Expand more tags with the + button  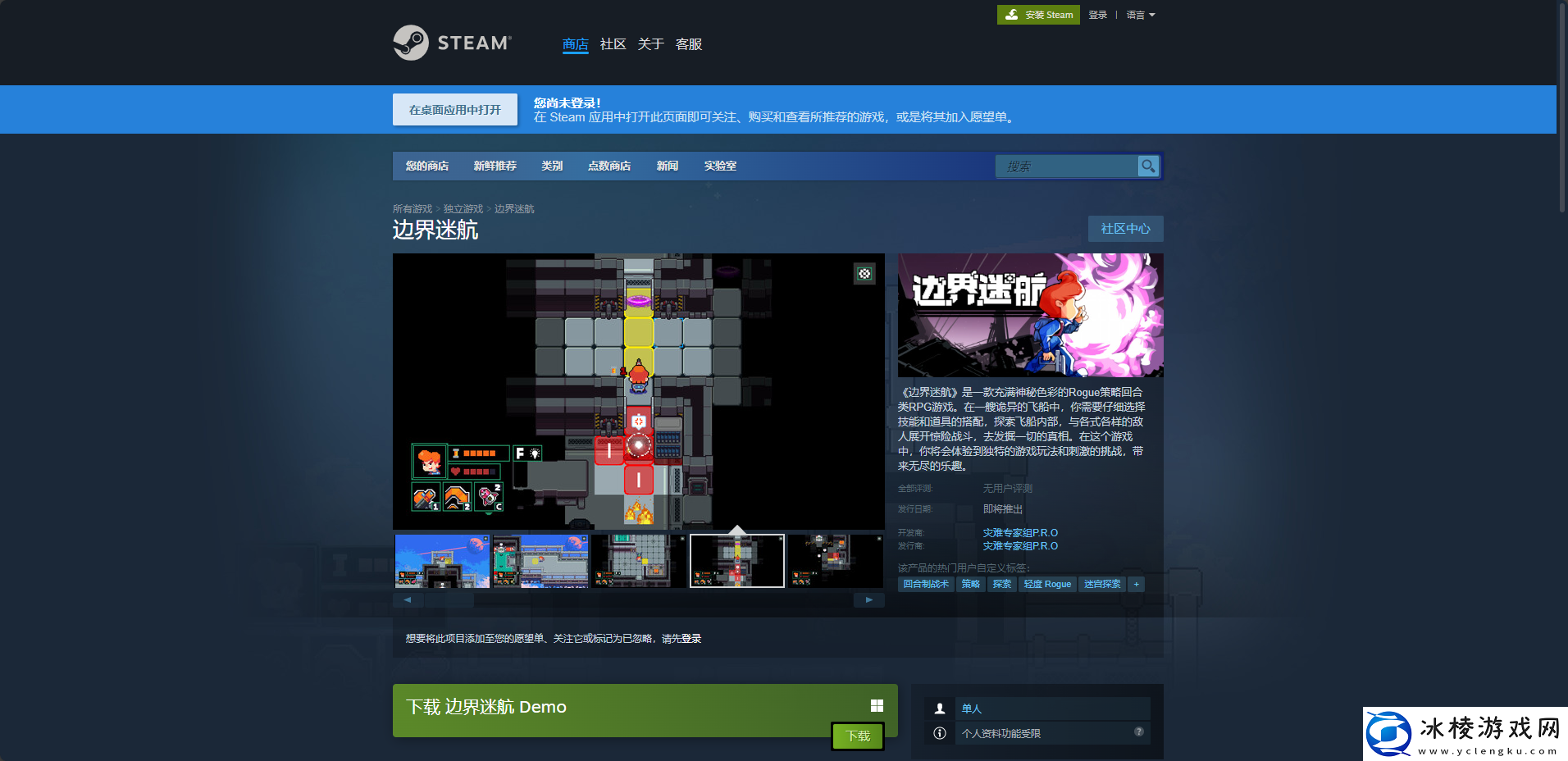[x=1137, y=584]
